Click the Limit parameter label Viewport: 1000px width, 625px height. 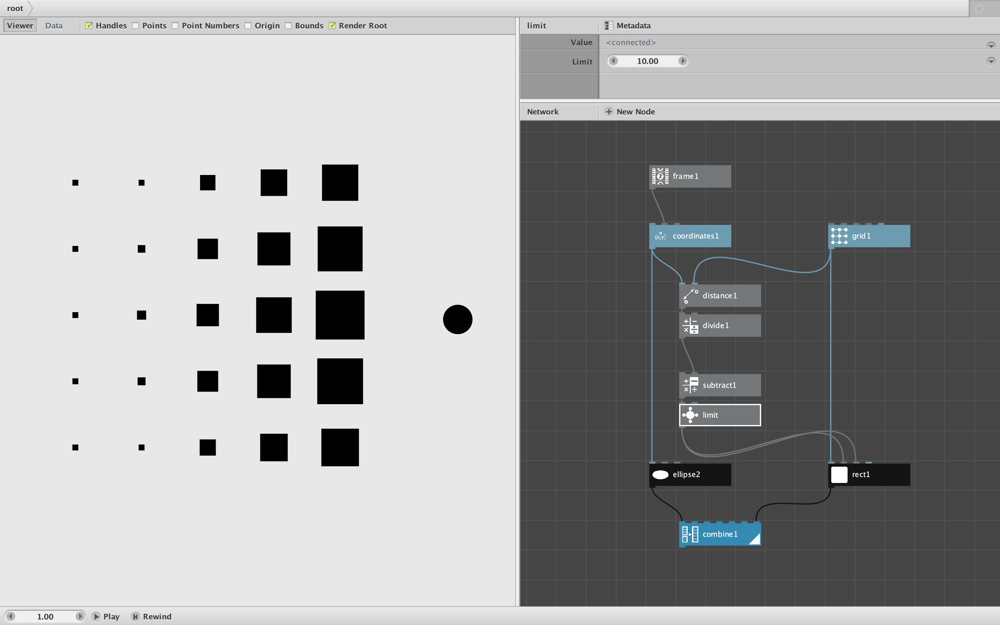[x=582, y=62]
